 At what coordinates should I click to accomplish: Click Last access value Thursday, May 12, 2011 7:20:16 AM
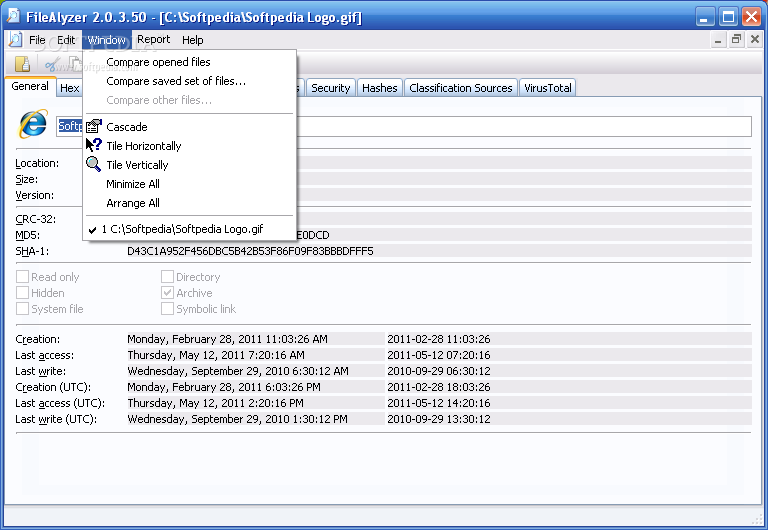216,355
